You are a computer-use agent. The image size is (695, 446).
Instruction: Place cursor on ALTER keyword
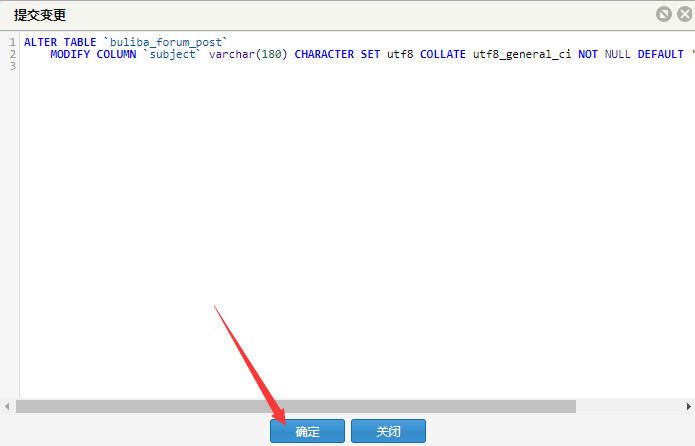[40, 42]
